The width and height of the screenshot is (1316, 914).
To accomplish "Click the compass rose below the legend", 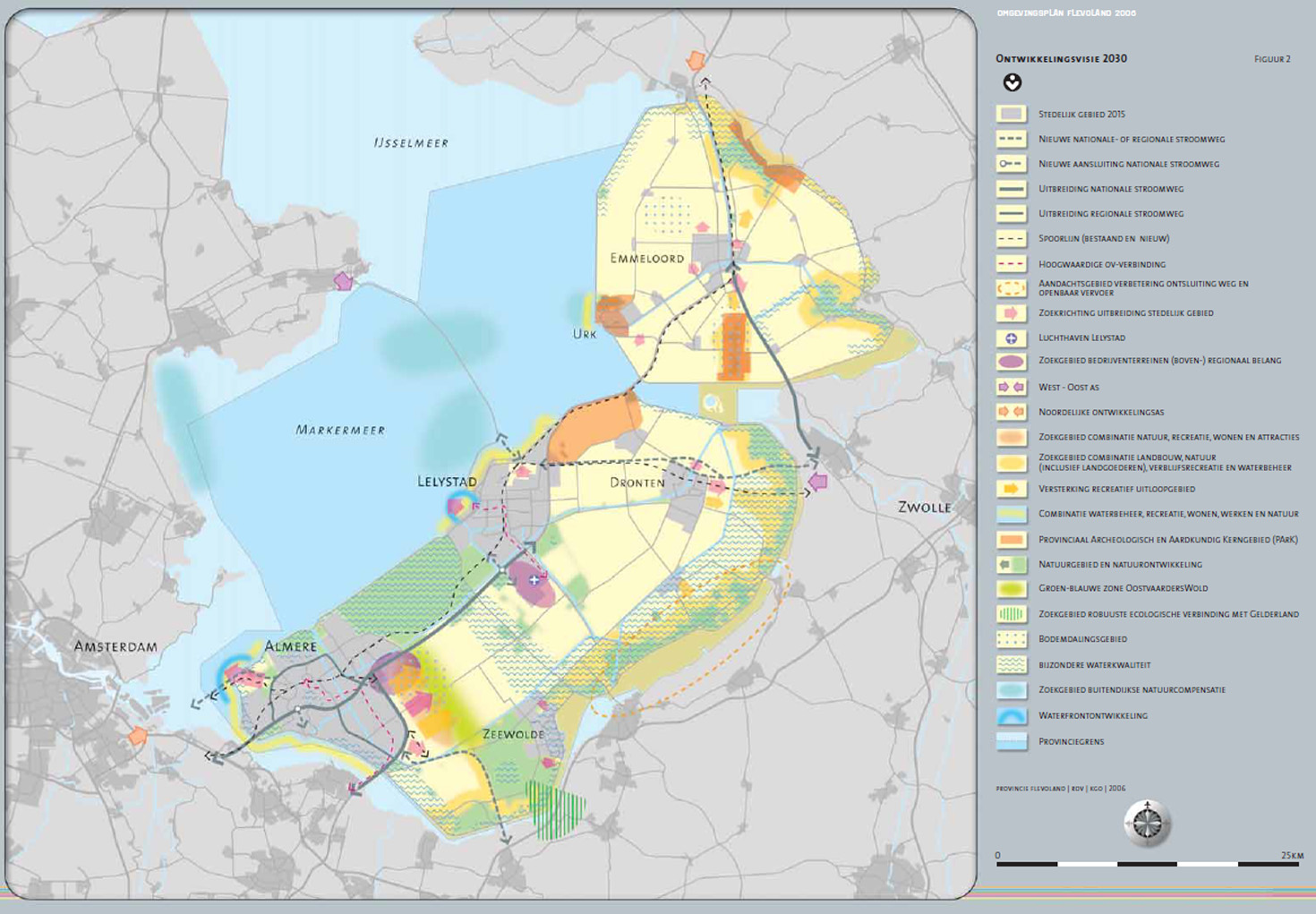I will (x=1147, y=823).
